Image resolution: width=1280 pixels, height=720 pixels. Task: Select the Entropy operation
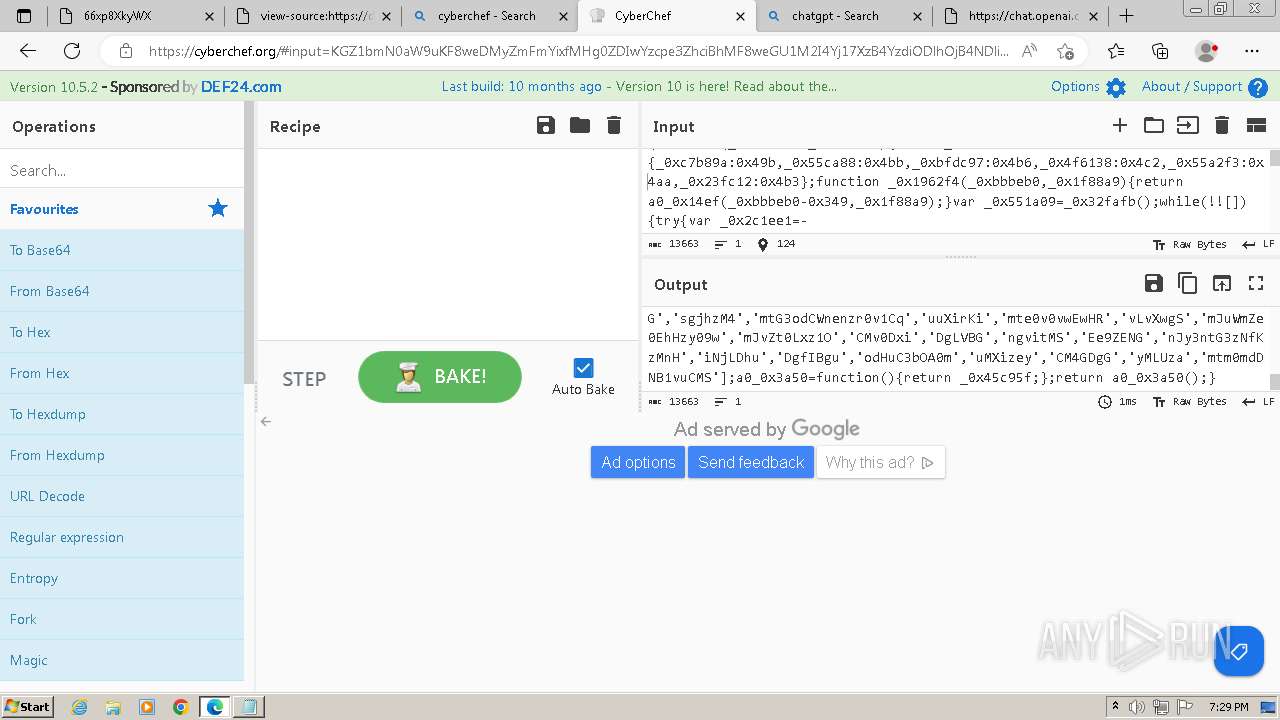click(x=122, y=578)
